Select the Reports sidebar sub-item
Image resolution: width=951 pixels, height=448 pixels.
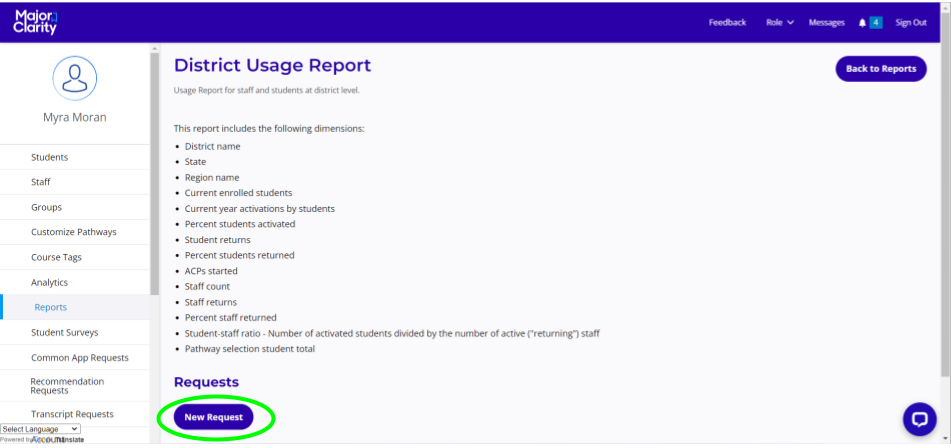(50, 307)
